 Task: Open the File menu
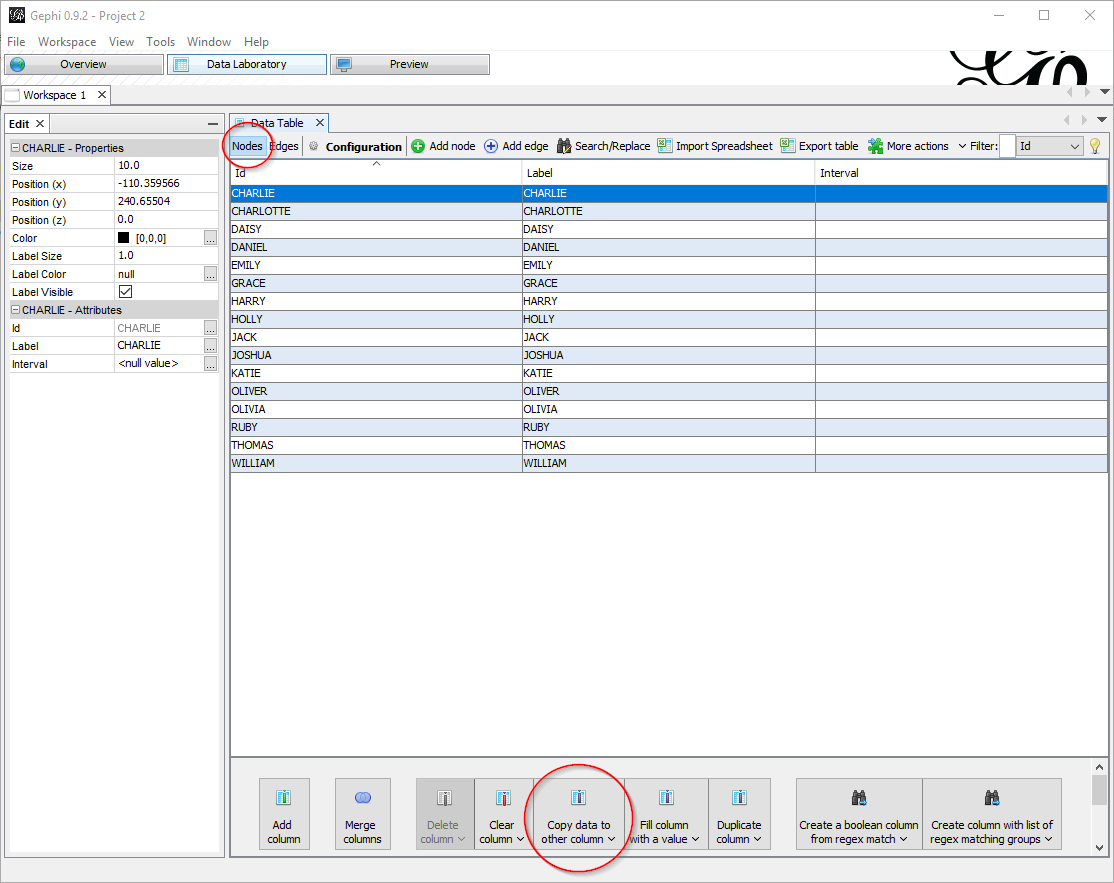[16, 42]
